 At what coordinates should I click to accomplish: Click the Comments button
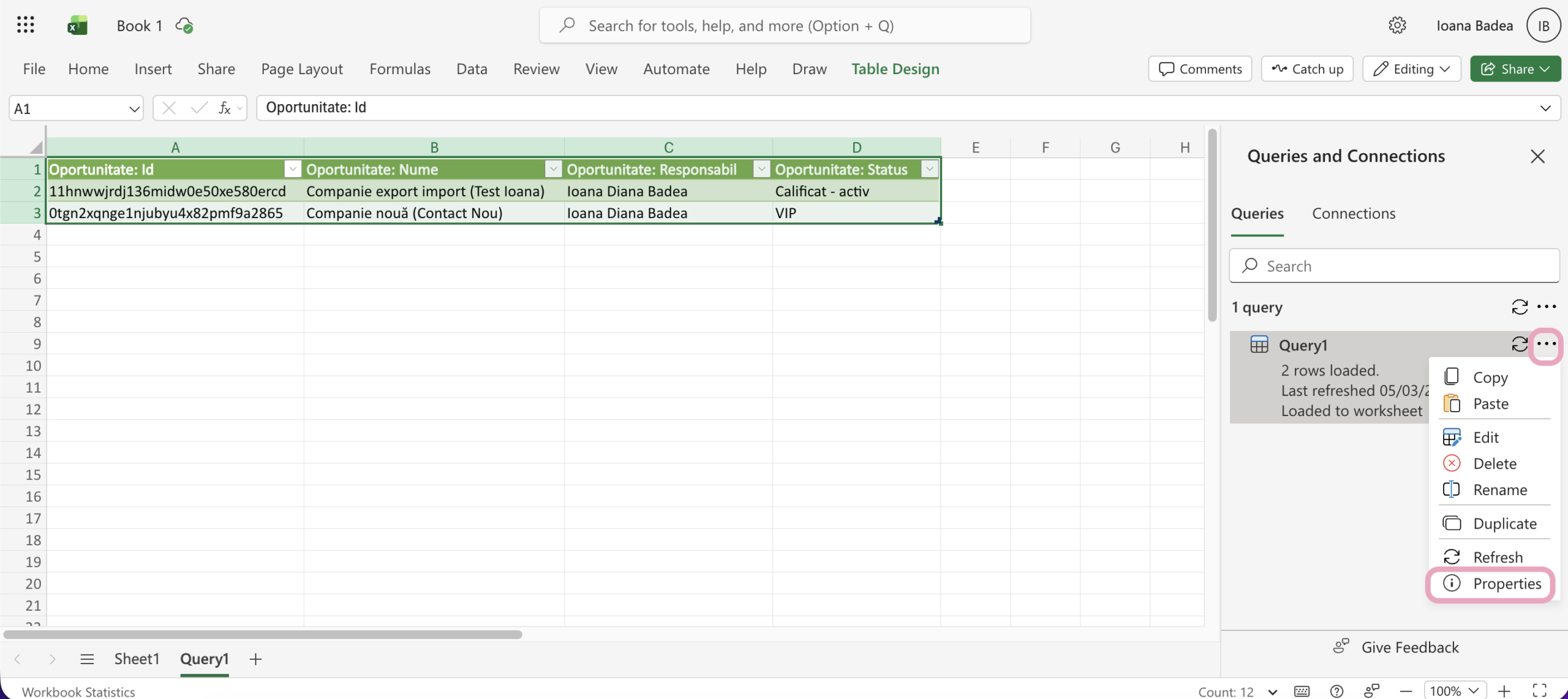pos(1200,69)
